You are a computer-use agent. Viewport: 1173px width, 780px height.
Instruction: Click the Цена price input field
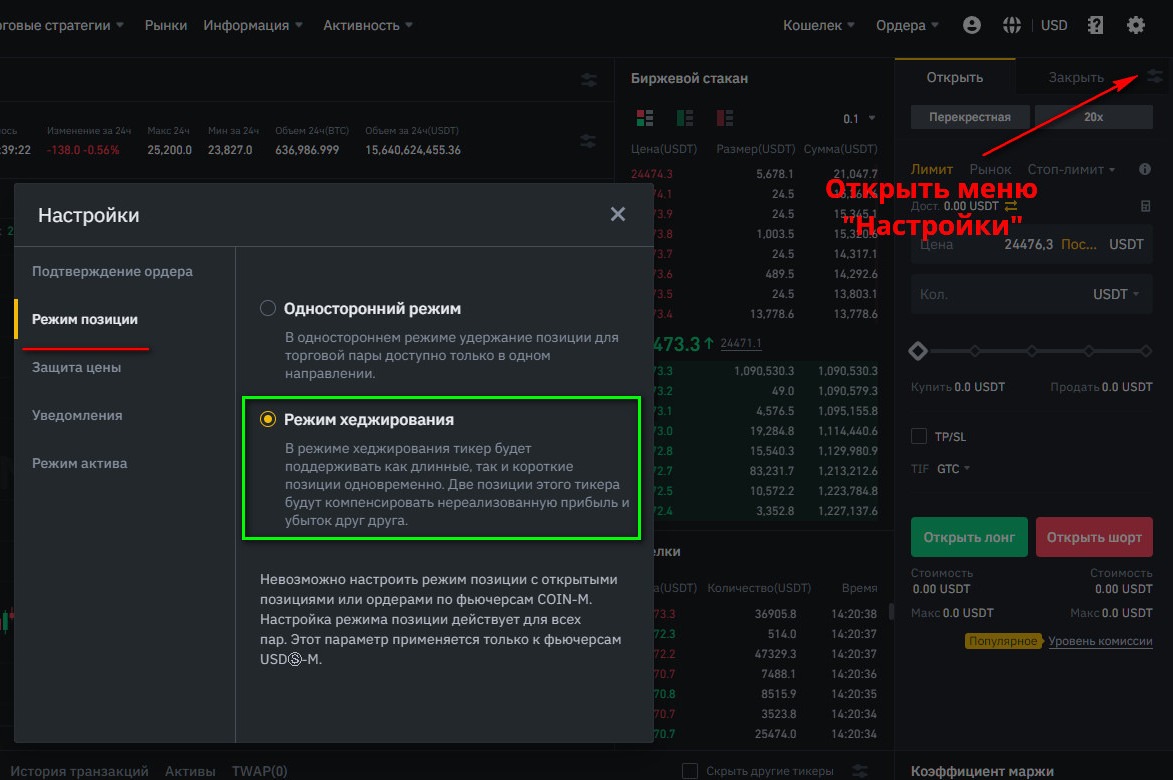point(1032,244)
